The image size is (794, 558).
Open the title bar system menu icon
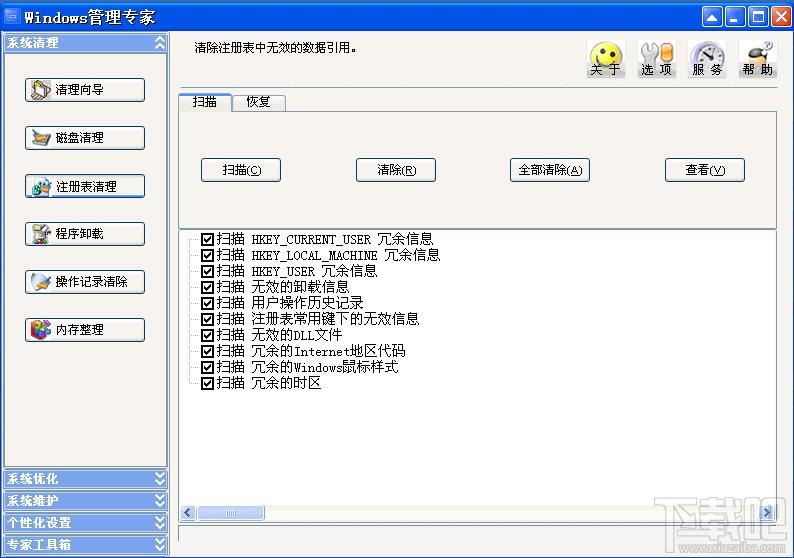[12, 17]
